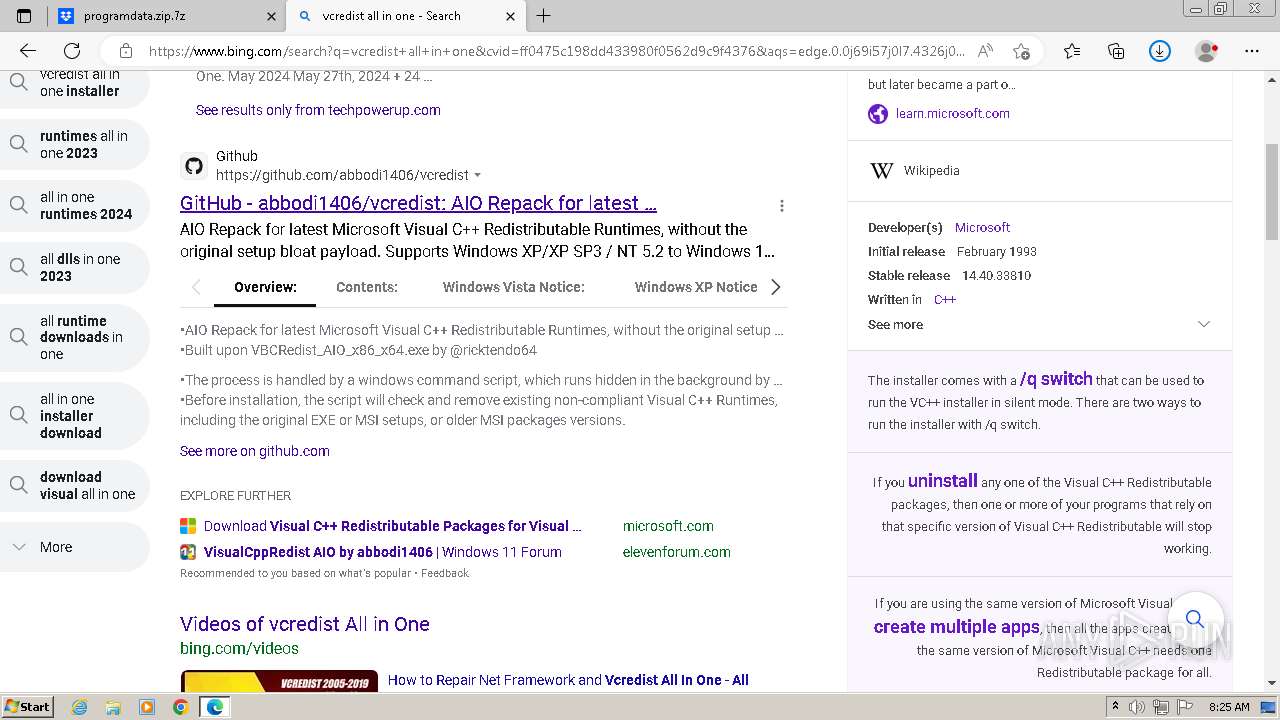The width and height of the screenshot is (1280, 720).
Task: Search vcredist all in one installer suggestion
Action: pos(75,88)
